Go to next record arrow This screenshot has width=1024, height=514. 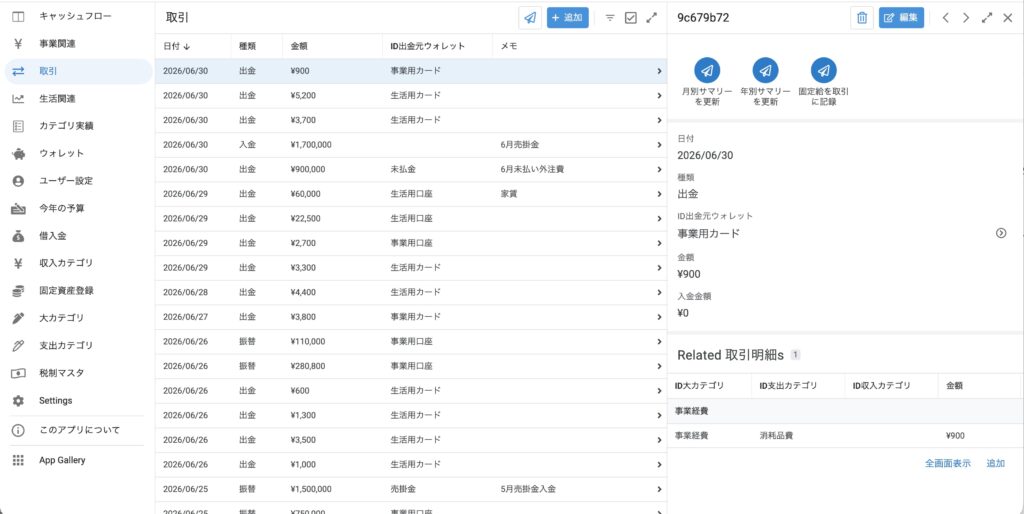tap(966, 18)
